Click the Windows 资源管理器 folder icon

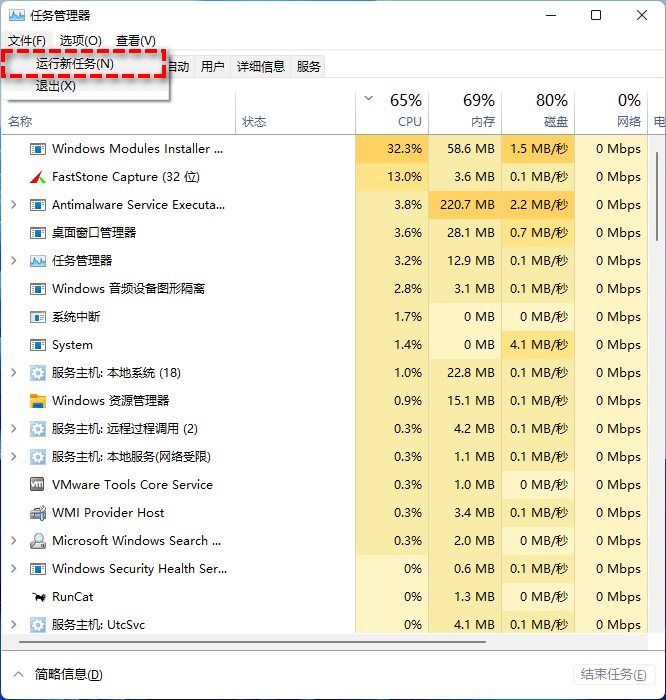coord(38,401)
